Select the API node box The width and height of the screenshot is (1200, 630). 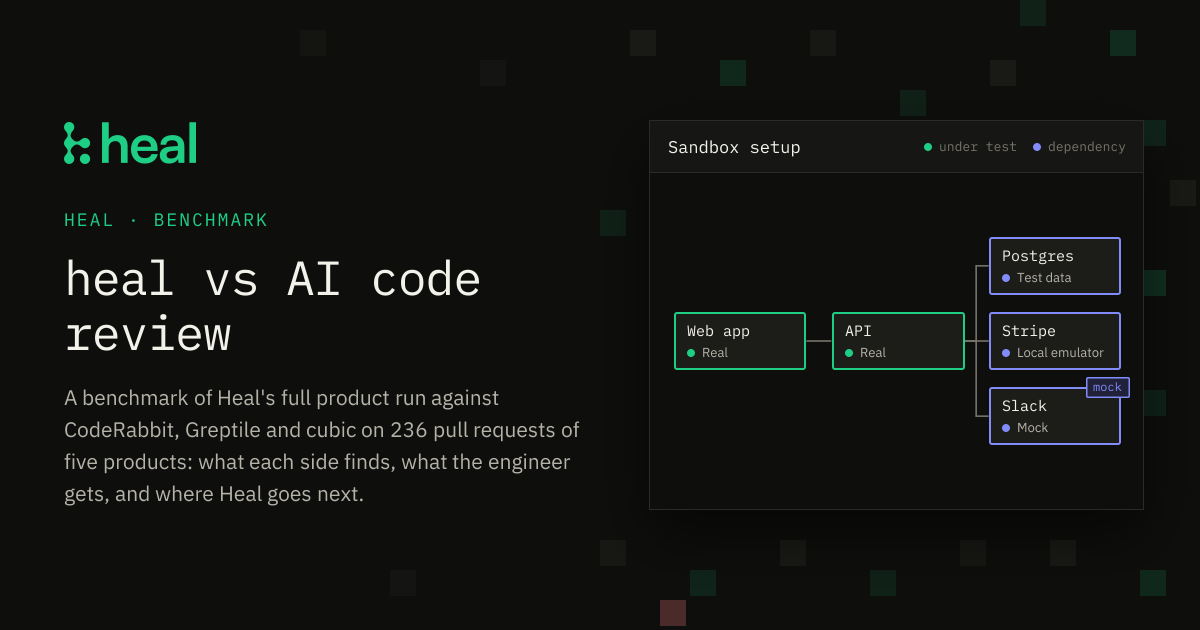(x=898, y=341)
